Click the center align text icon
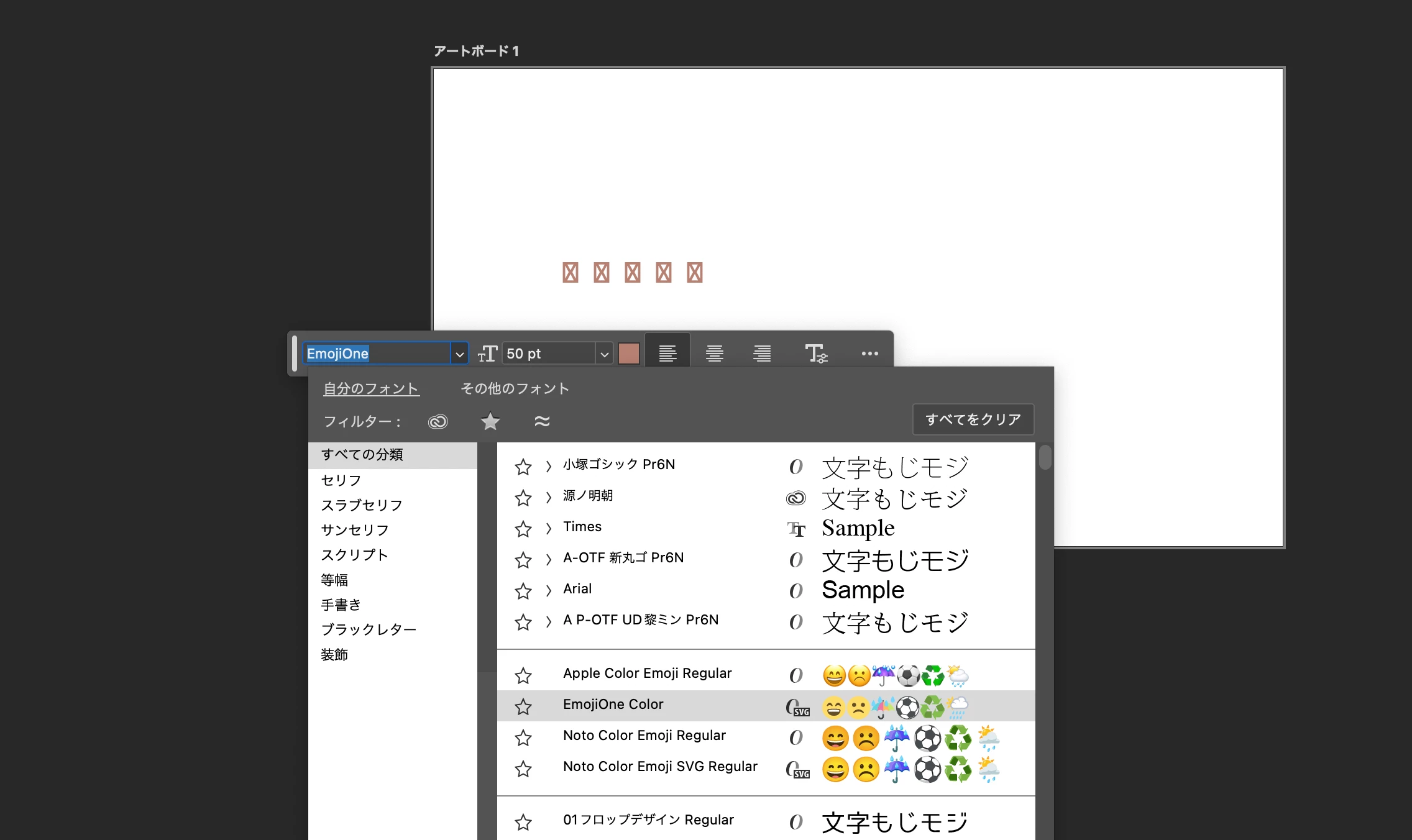The width and height of the screenshot is (1412, 840). coord(715,354)
